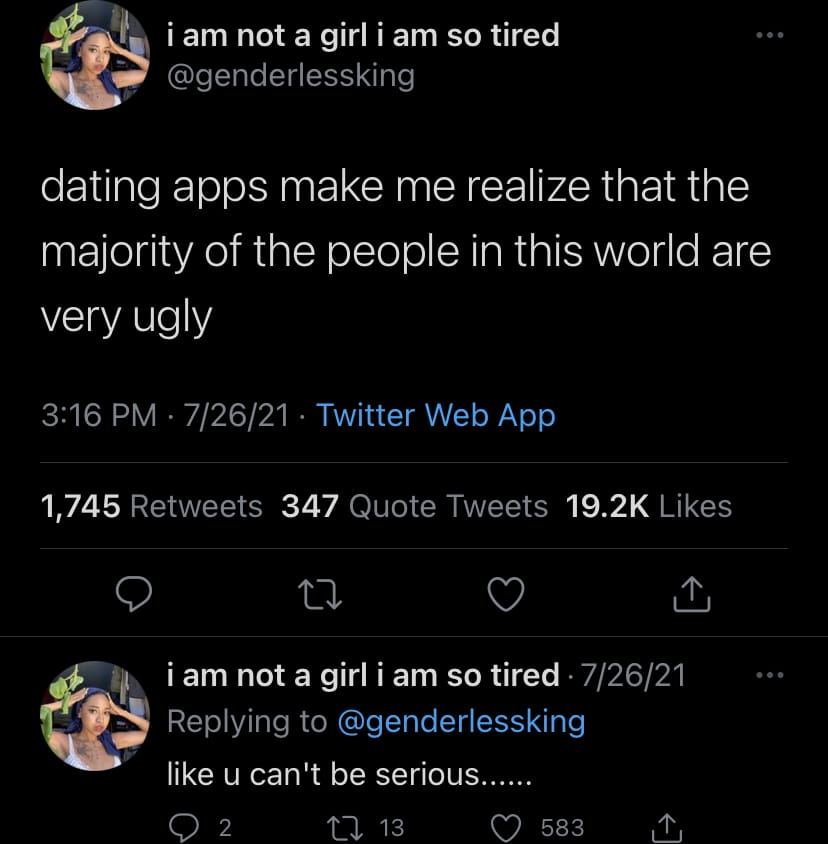
Task: Open Twitter Web App source link
Action: tap(436, 416)
